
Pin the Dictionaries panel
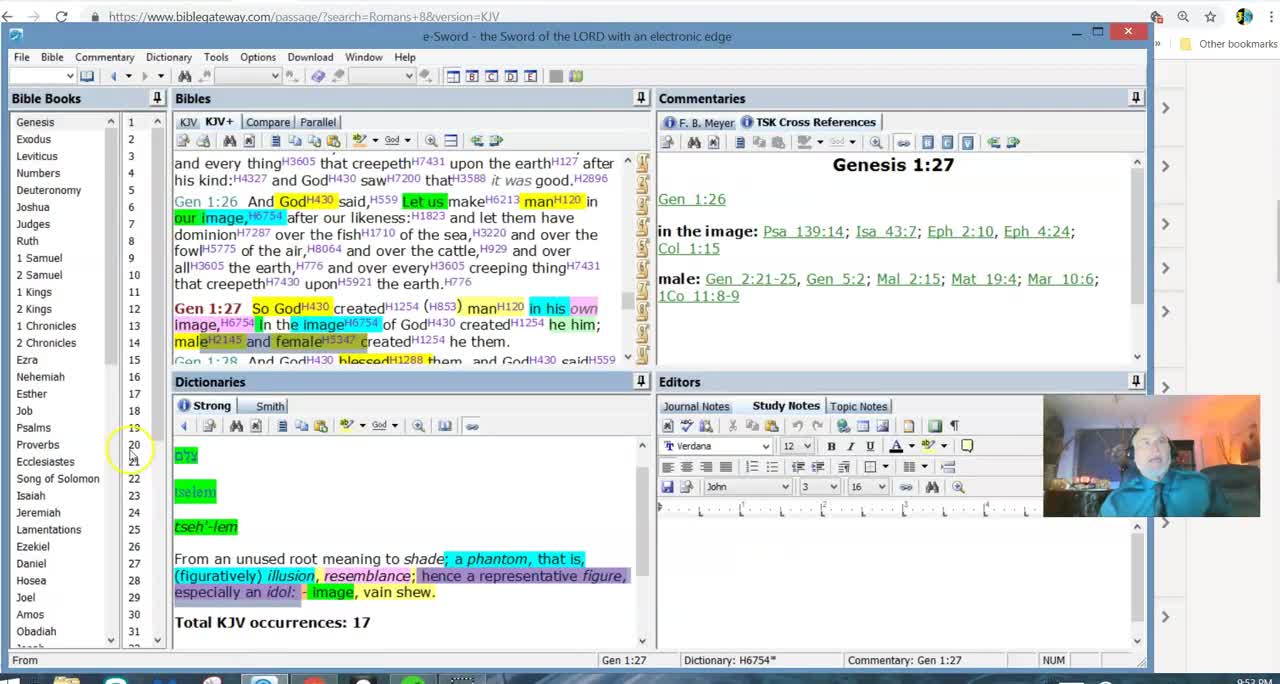(x=640, y=381)
